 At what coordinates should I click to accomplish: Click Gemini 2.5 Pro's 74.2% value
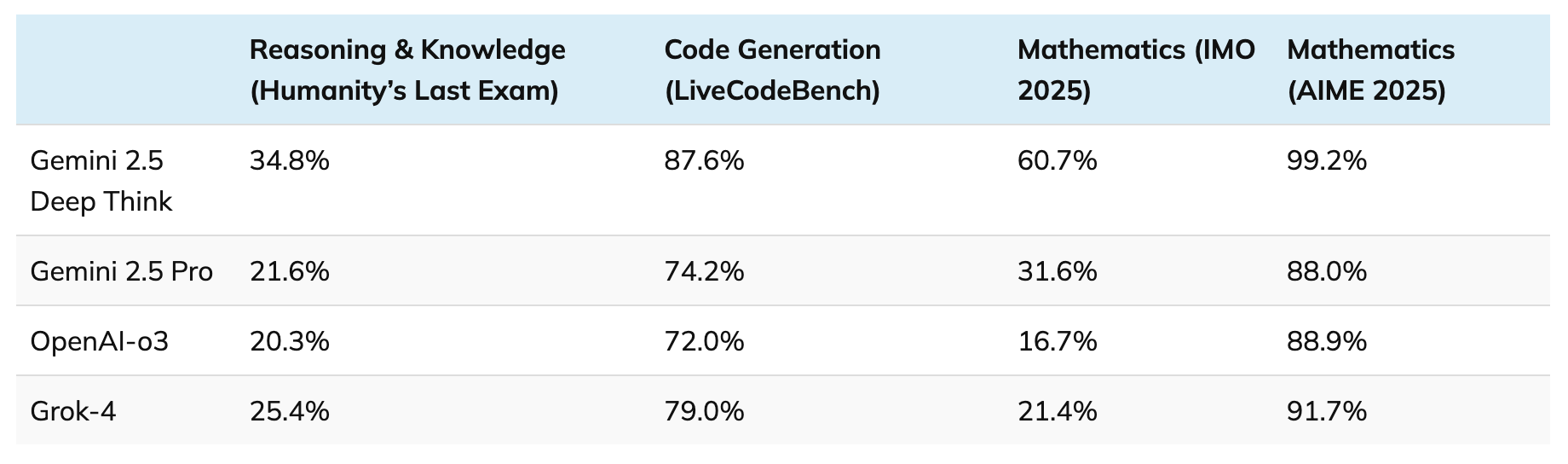pos(704,271)
